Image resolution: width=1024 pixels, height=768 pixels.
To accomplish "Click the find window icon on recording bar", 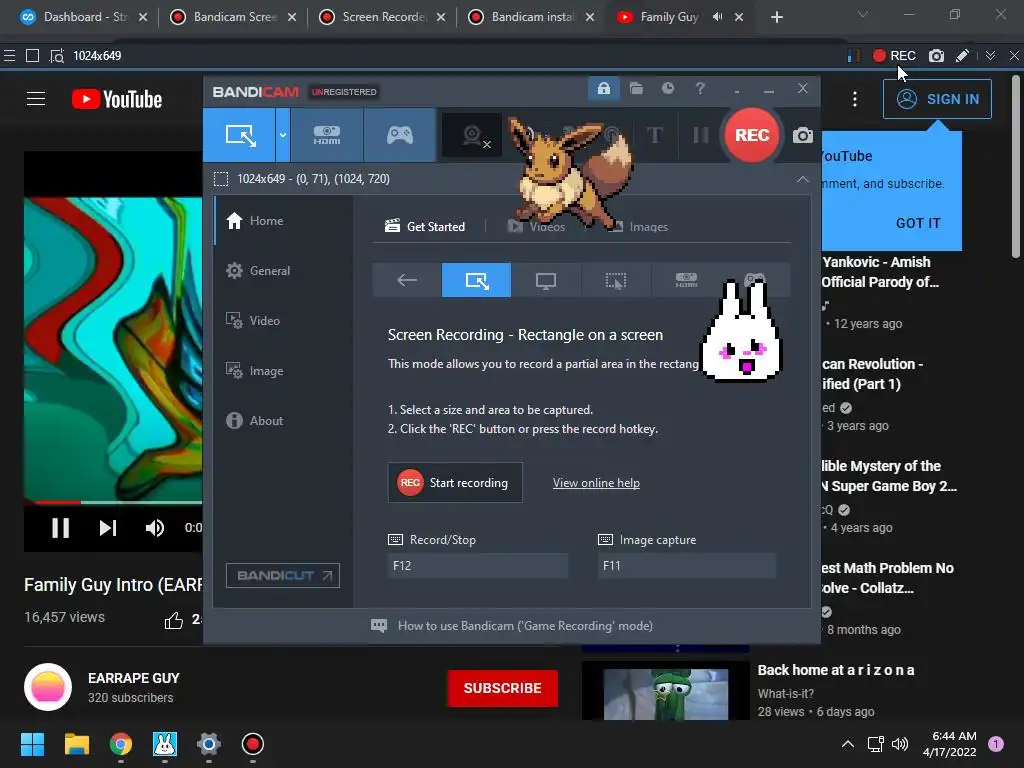I will 57,56.
